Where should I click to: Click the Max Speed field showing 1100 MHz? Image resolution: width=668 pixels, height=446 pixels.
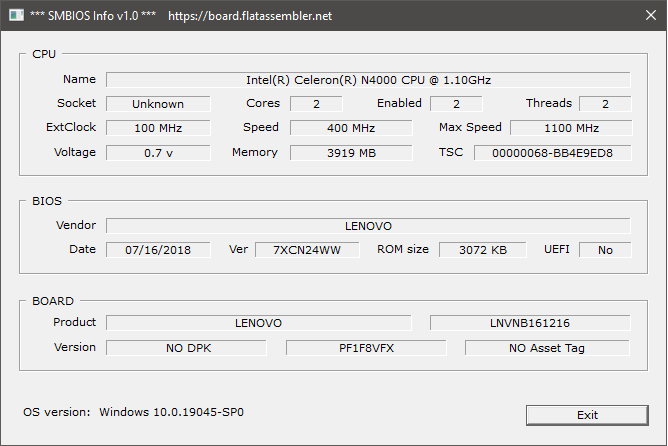pyautogui.click(x=571, y=128)
